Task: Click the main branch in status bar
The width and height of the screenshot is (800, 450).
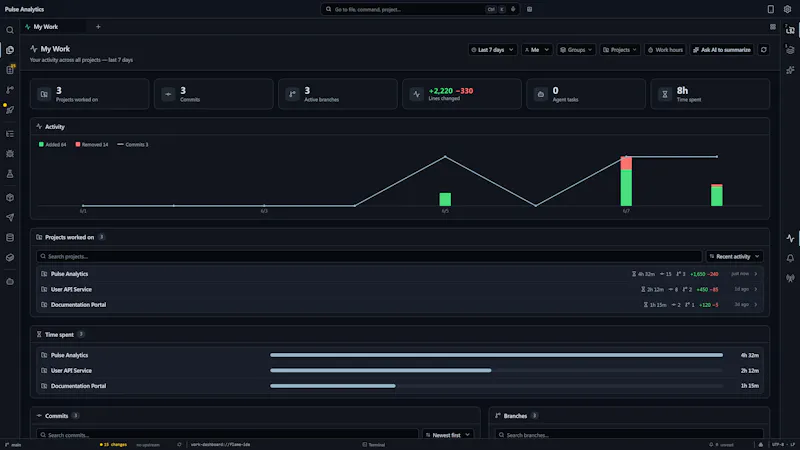Action: coord(13,444)
